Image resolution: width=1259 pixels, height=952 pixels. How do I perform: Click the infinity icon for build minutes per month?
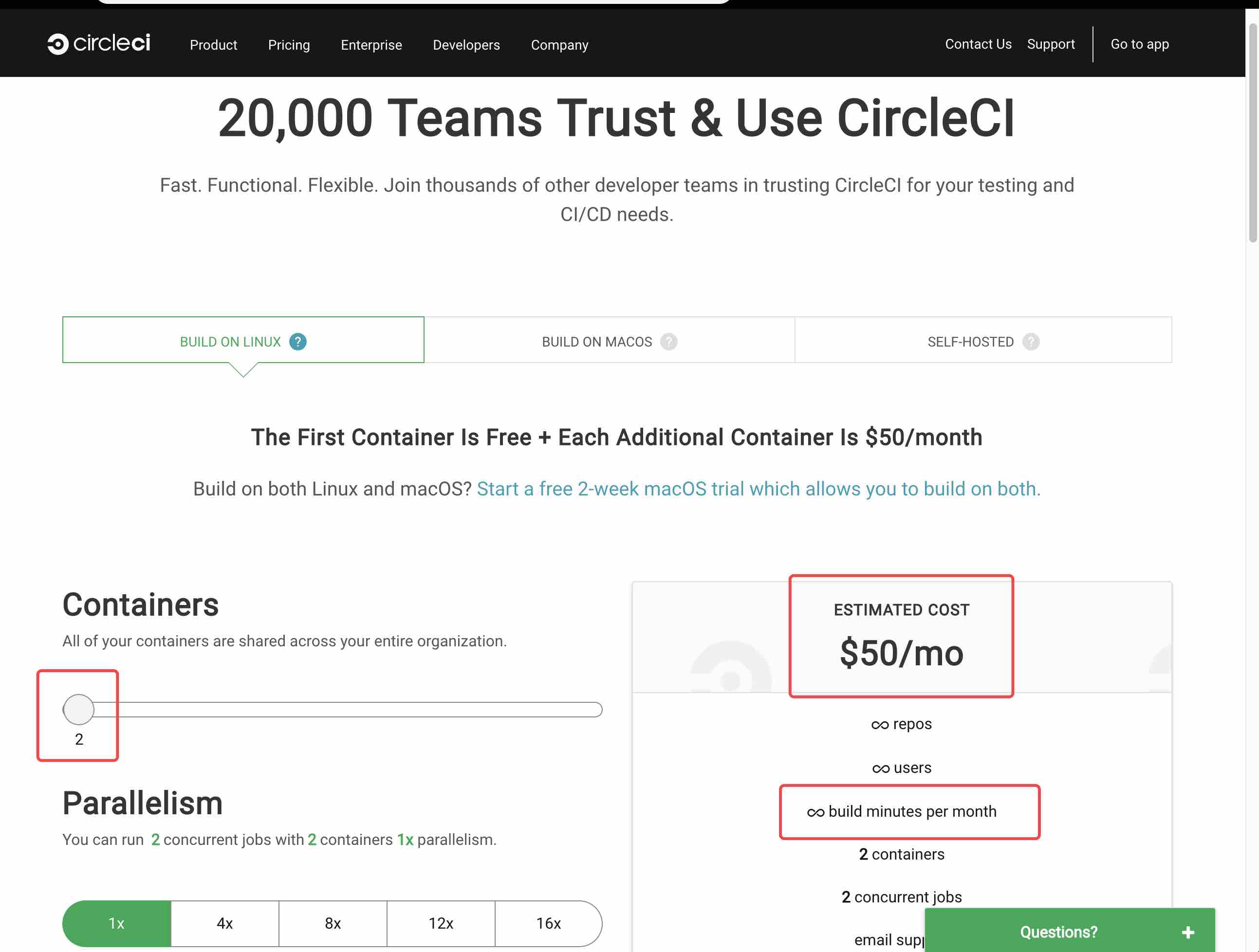coord(816,811)
